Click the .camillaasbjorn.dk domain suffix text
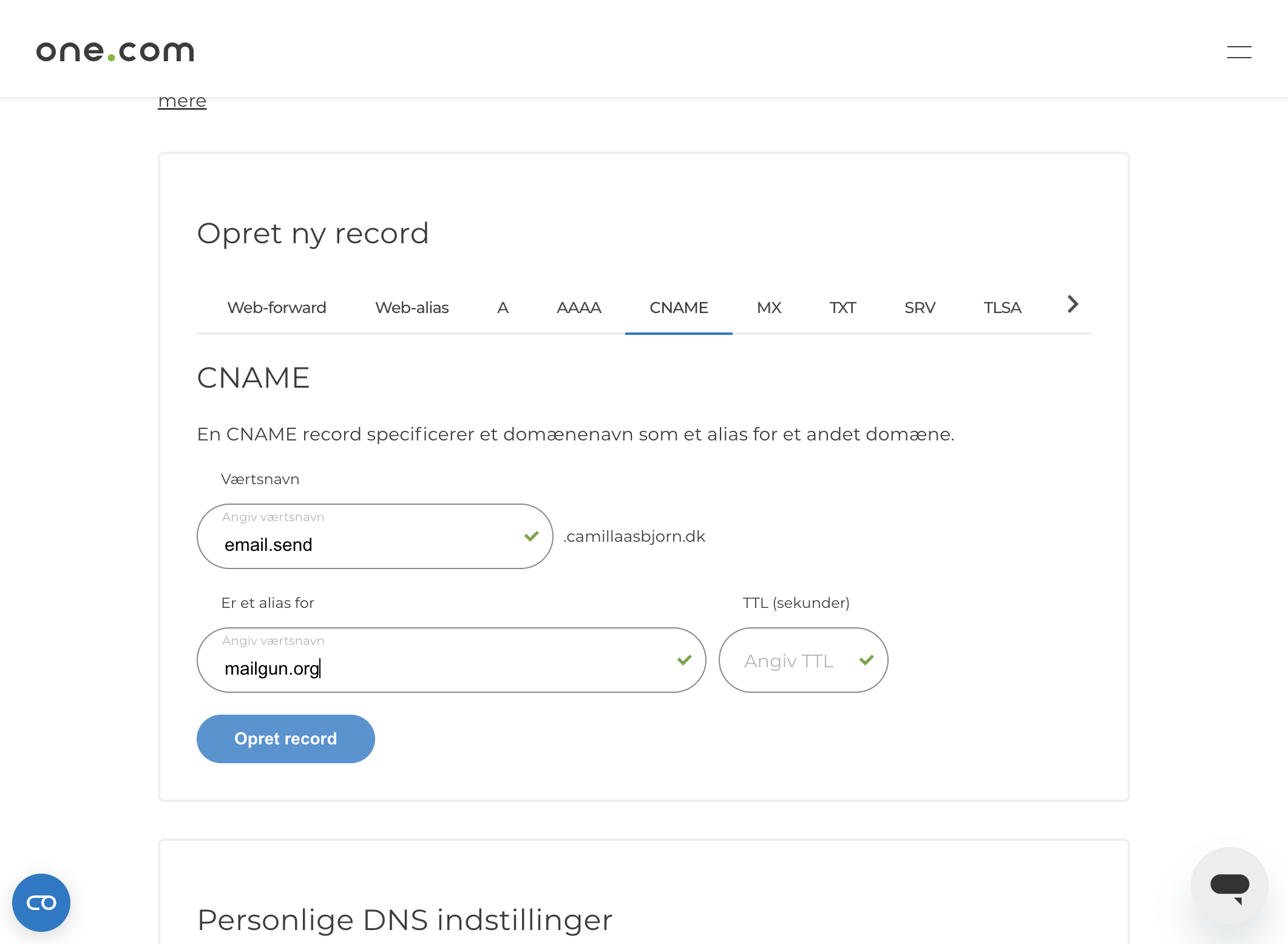Image resolution: width=1288 pixels, height=944 pixels. [634, 537]
